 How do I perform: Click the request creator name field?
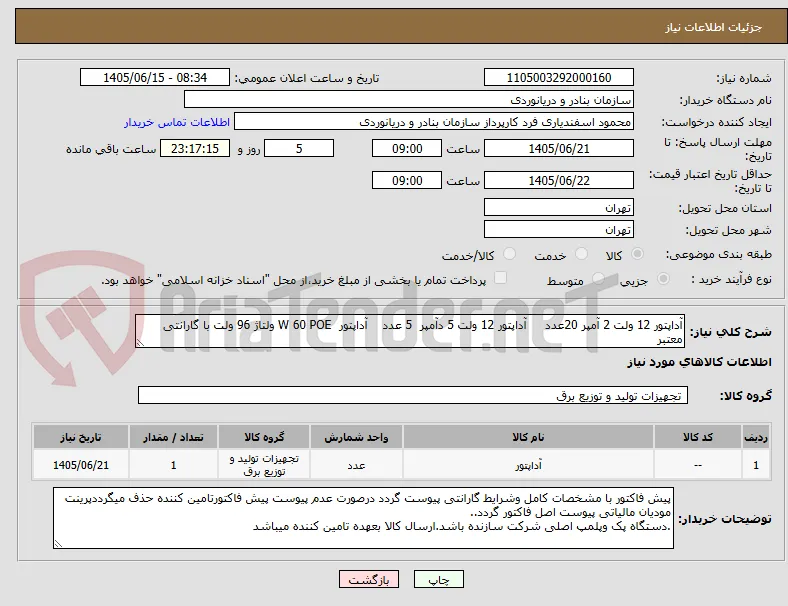pos(434,122)
